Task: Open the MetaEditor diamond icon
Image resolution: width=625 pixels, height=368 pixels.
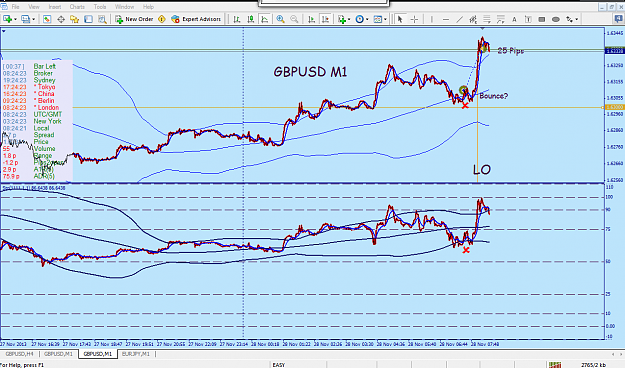Action: (x=162, y=19)
